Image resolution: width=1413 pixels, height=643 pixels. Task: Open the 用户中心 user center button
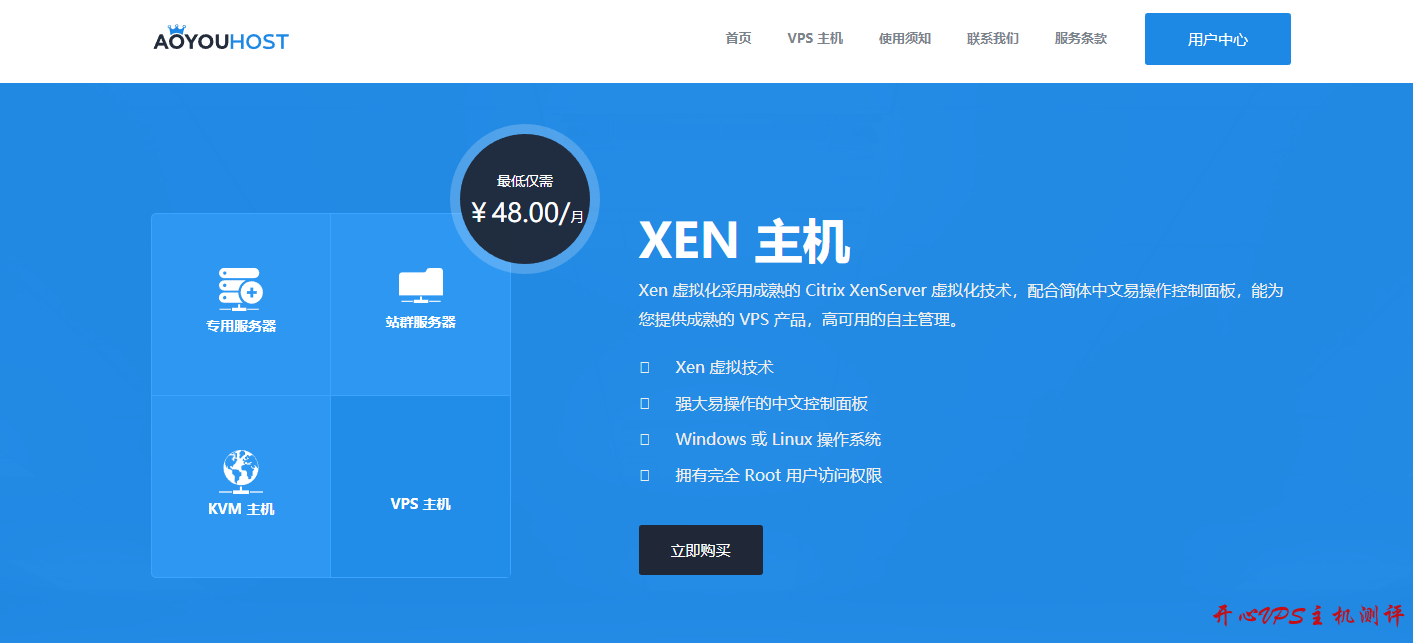coord(1217,40)
